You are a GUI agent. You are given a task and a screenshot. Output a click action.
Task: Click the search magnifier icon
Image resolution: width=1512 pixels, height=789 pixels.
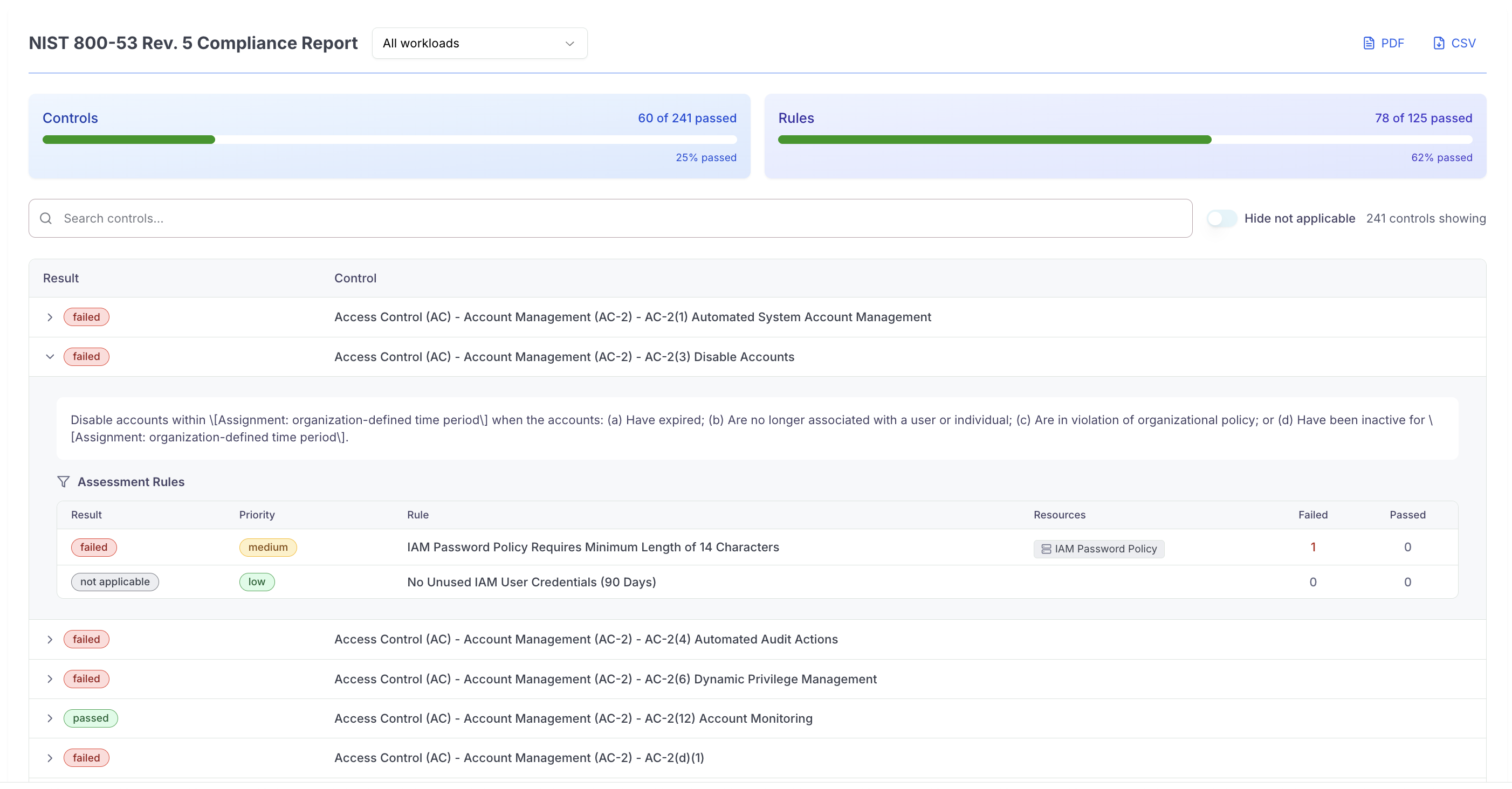click(x=46, y=218)
